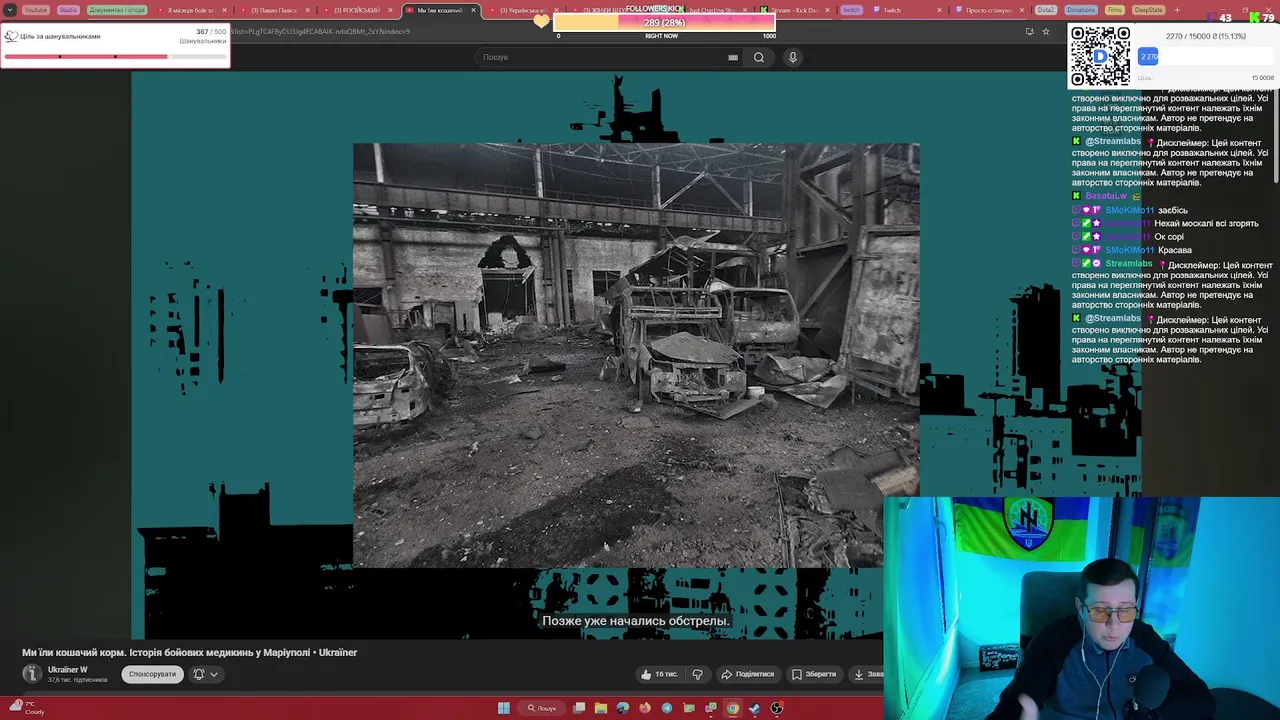Click the Спонсорувати sponsor button

point(152,674)
